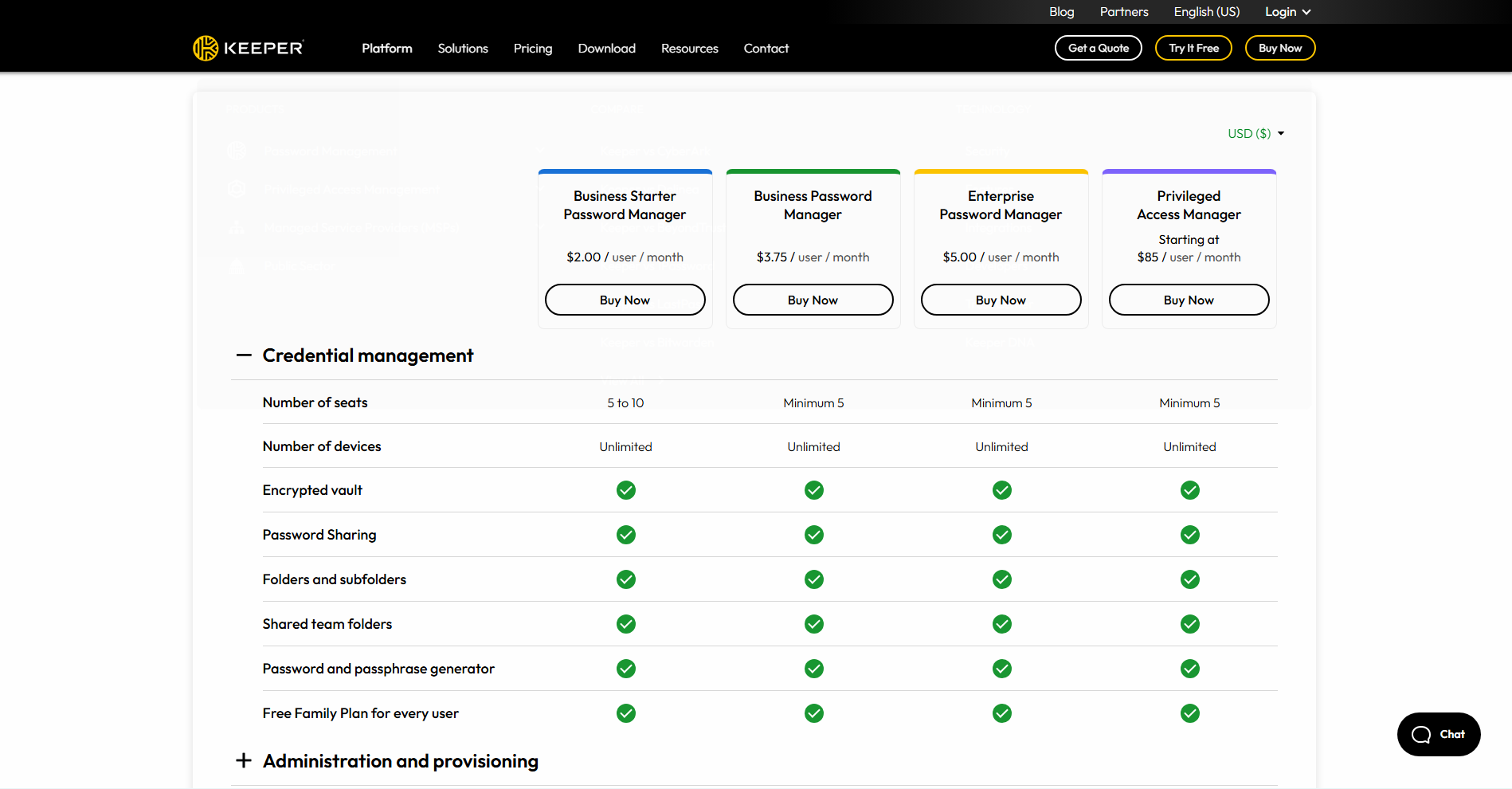Click the Get a Quote button
Screen dimensions: 1512x789
tap(1099, 48)
